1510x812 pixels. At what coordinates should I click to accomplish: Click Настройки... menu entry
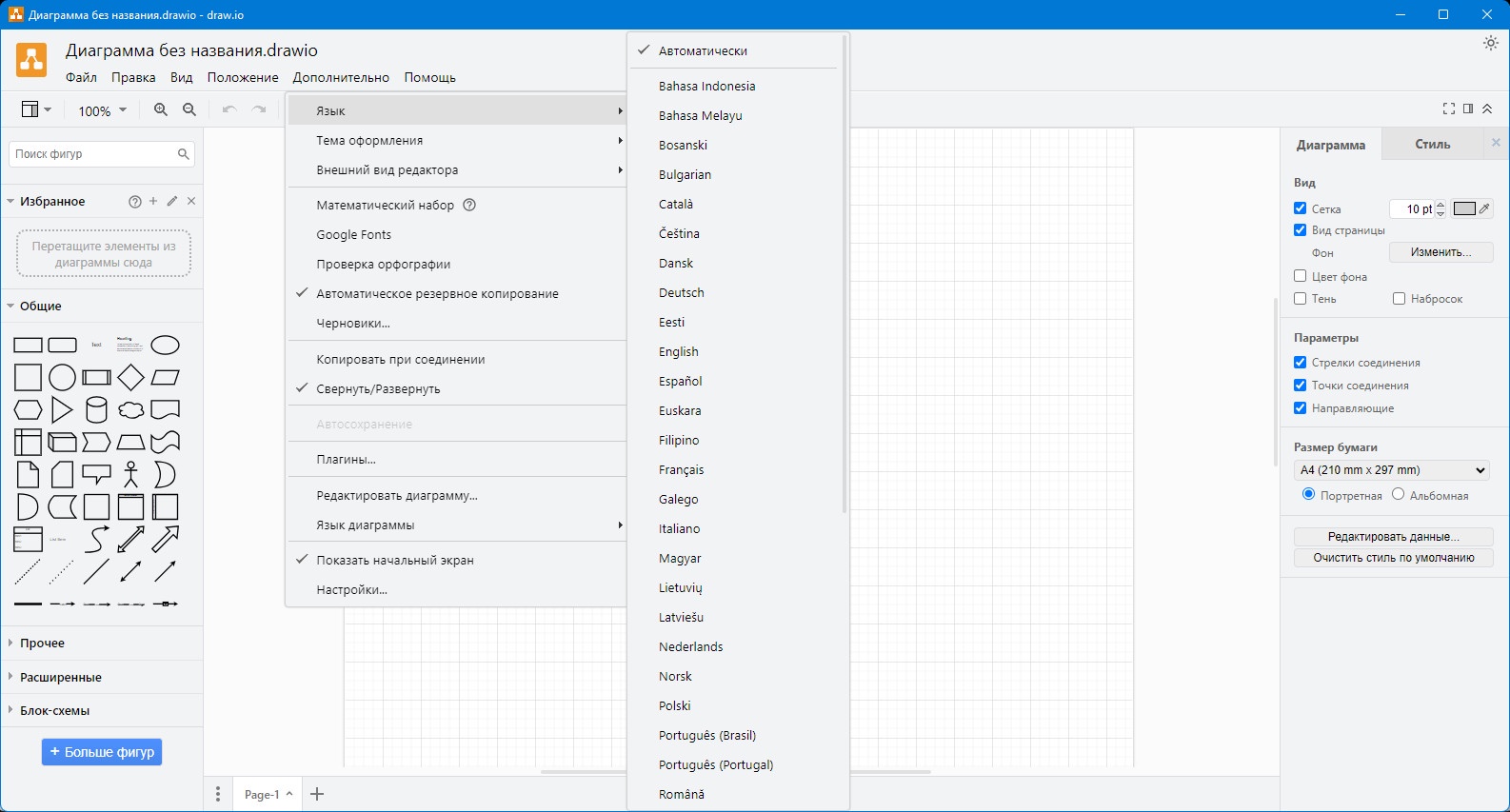tap(457, 589)
